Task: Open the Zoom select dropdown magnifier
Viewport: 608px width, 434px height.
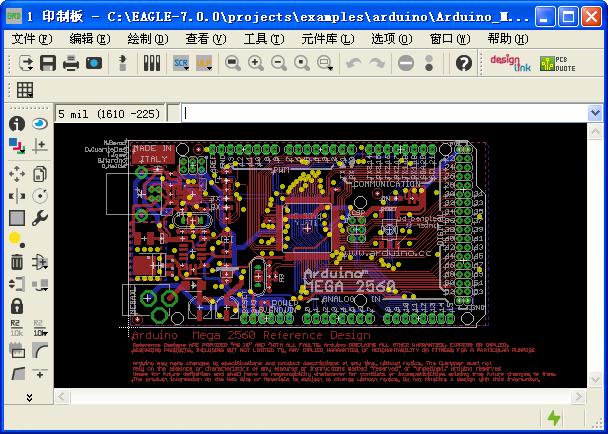Action: 323,63
